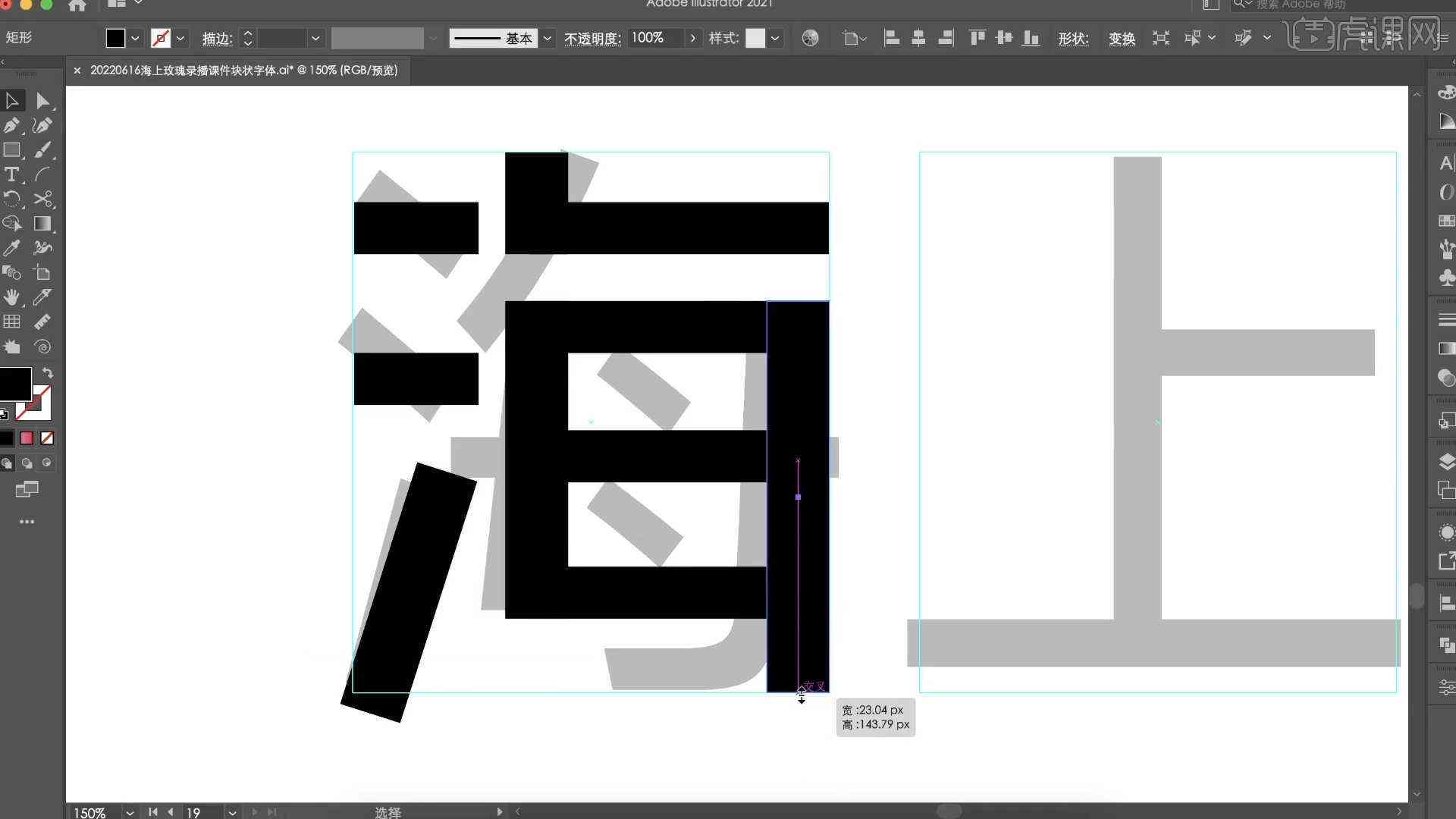The width and height of the screenshot is (1456, 819).
Task: Open Edit Toolbar three dots
Action: [27, 522]
